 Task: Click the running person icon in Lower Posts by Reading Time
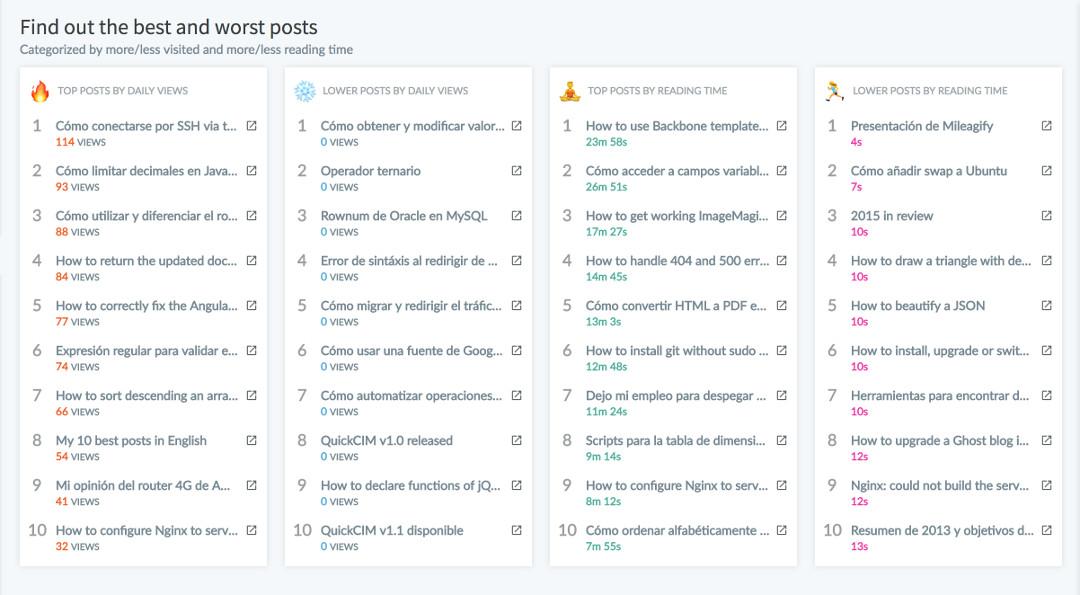[x=835, y=91]
